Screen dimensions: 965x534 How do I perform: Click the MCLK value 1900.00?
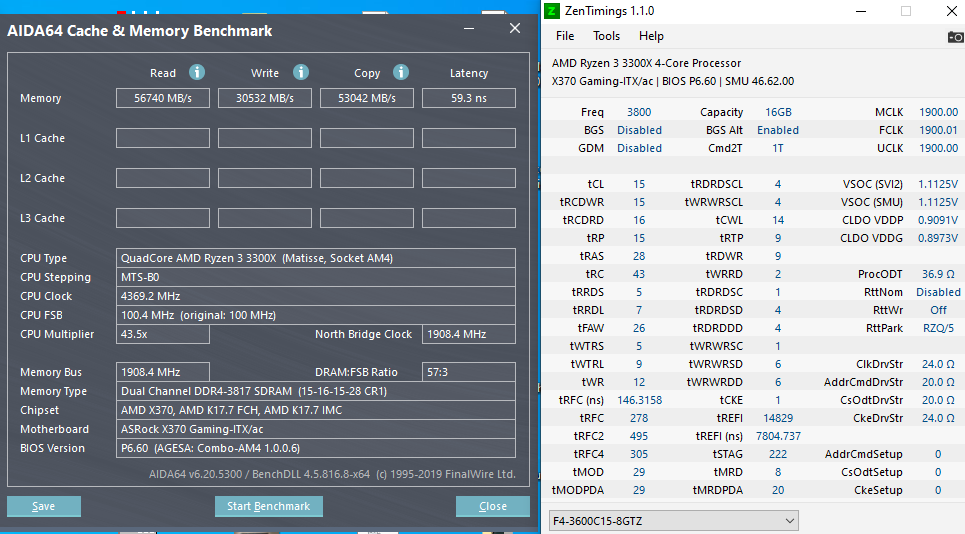pos(938,112)
